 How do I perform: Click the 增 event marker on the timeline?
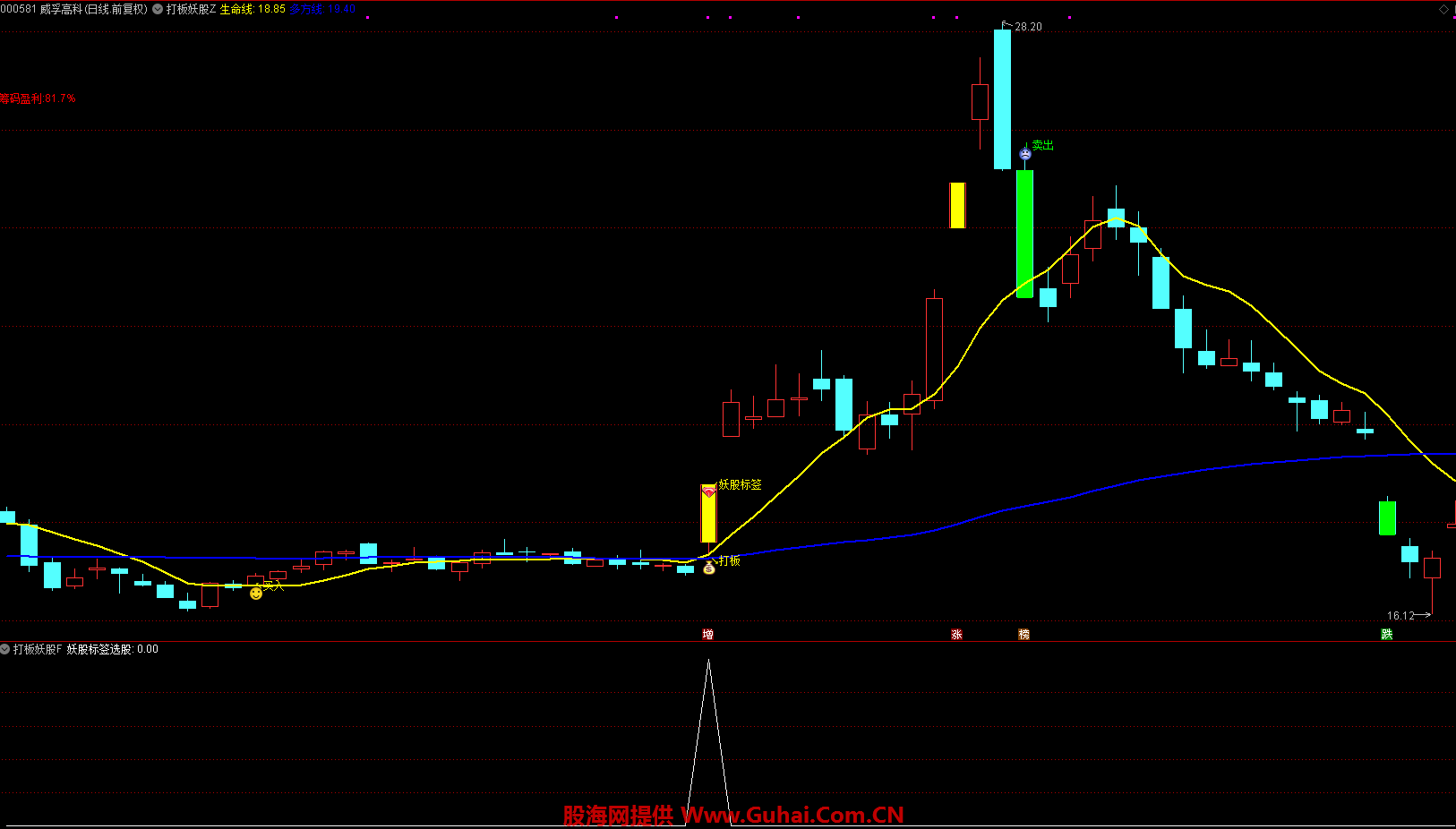coord(708,635)
